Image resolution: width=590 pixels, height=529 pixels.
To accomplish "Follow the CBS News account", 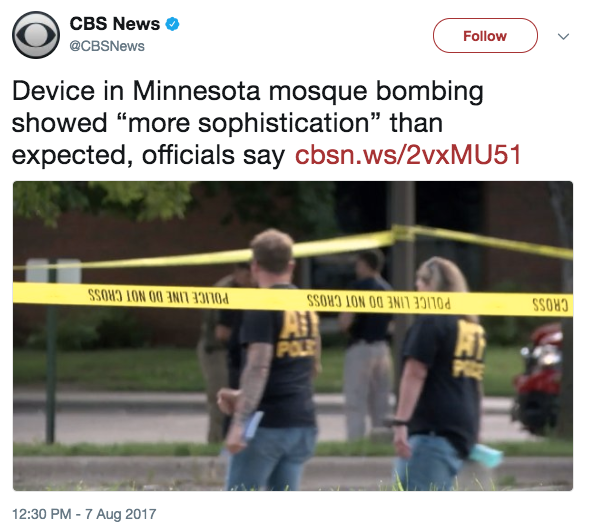I will (x=485, y=36).
